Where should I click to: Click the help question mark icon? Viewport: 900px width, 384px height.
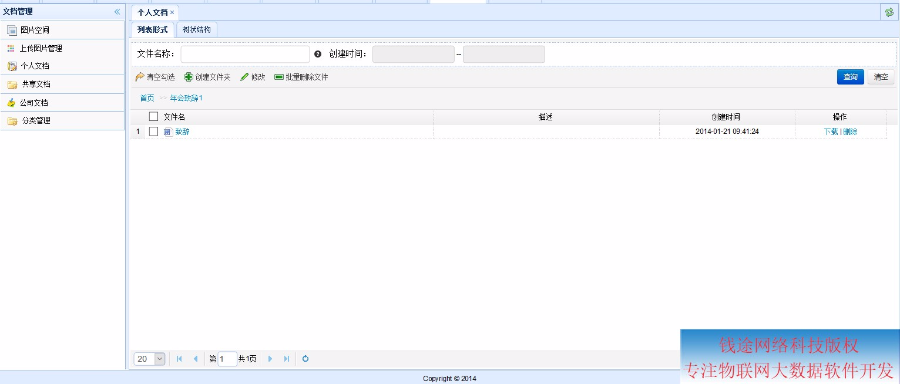(318, 55)
